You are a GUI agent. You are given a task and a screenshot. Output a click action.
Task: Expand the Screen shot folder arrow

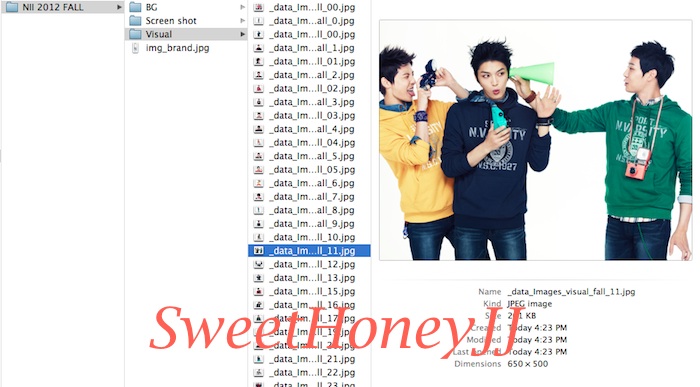(242, 21)
